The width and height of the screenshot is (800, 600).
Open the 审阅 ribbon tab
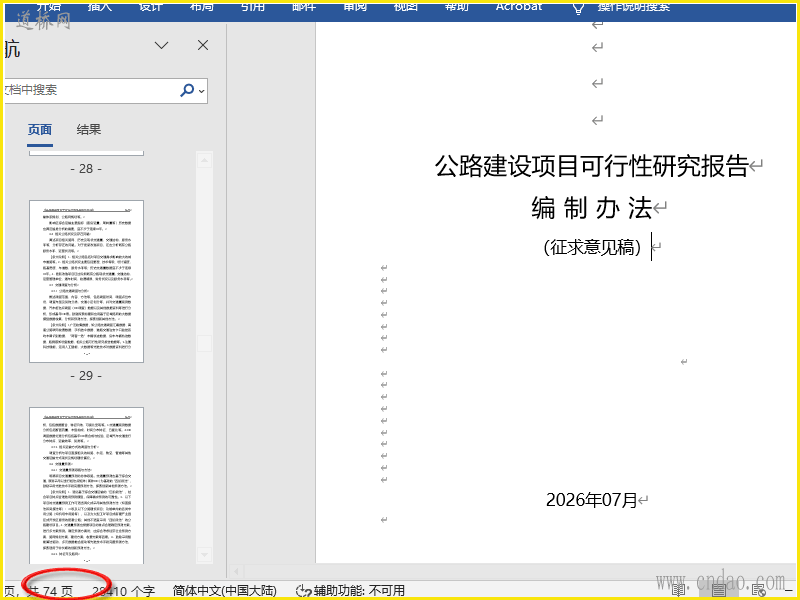(x=355, y=7)
